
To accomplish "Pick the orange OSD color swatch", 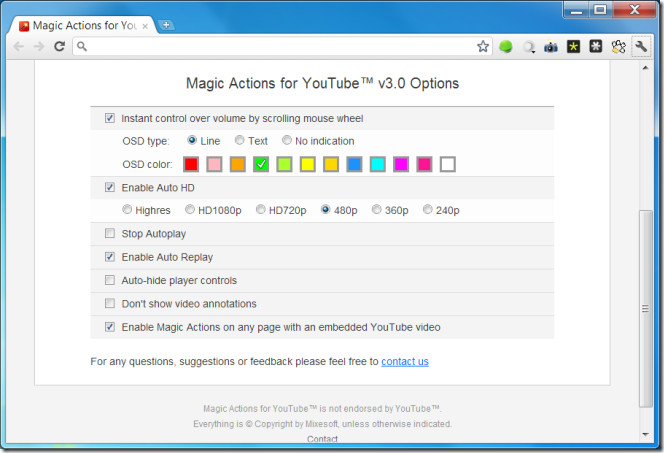I will coord(238,164).
